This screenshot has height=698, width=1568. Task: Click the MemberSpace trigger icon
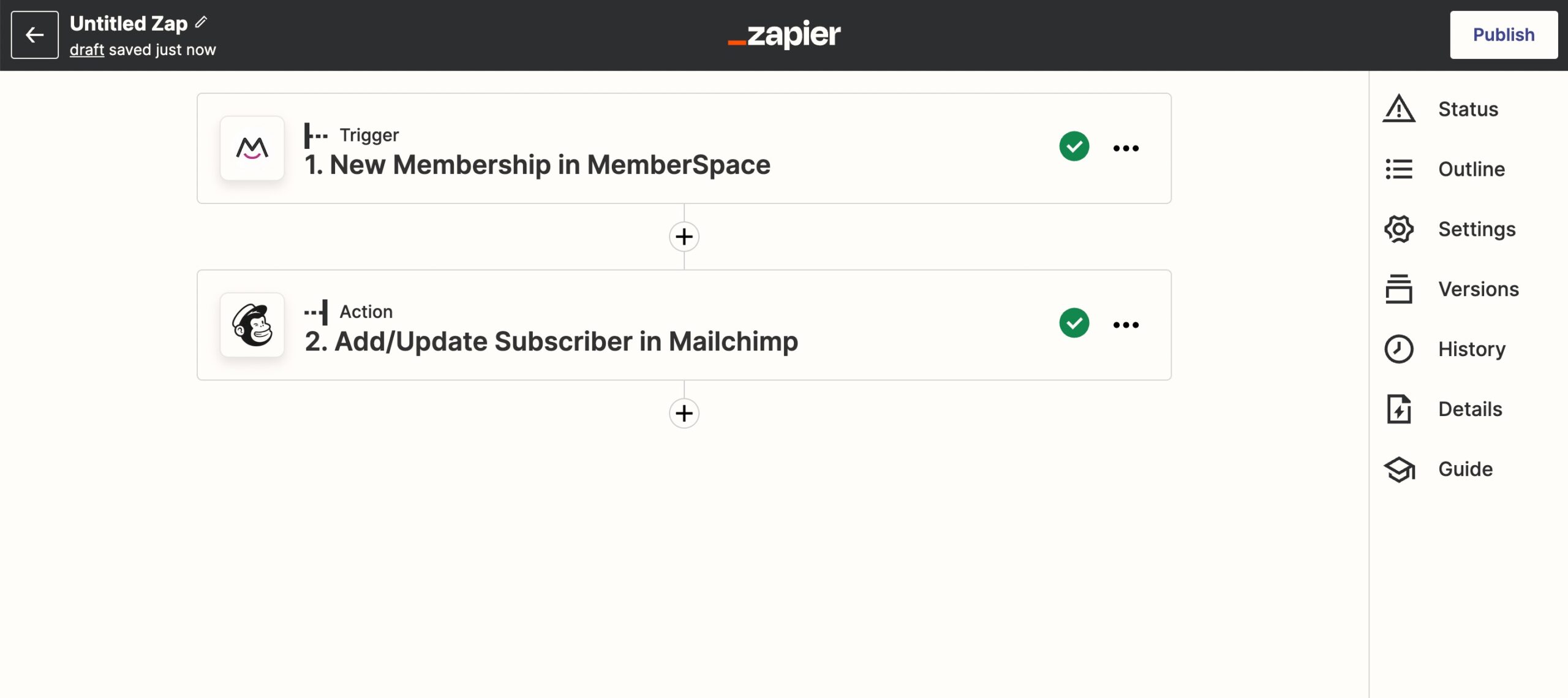[252, 148]
